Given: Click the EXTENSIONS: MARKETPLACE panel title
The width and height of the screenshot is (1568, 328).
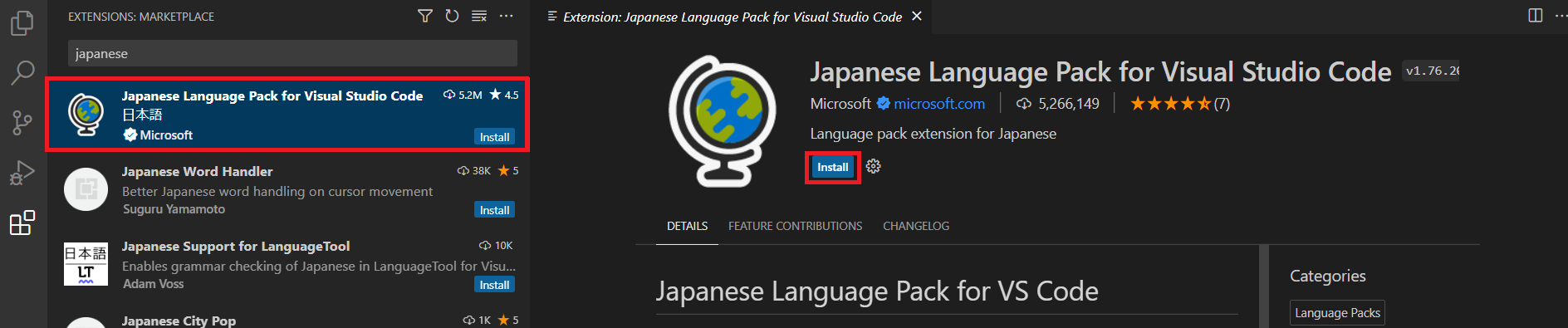Looking at the screenshot, I should 141,17.
